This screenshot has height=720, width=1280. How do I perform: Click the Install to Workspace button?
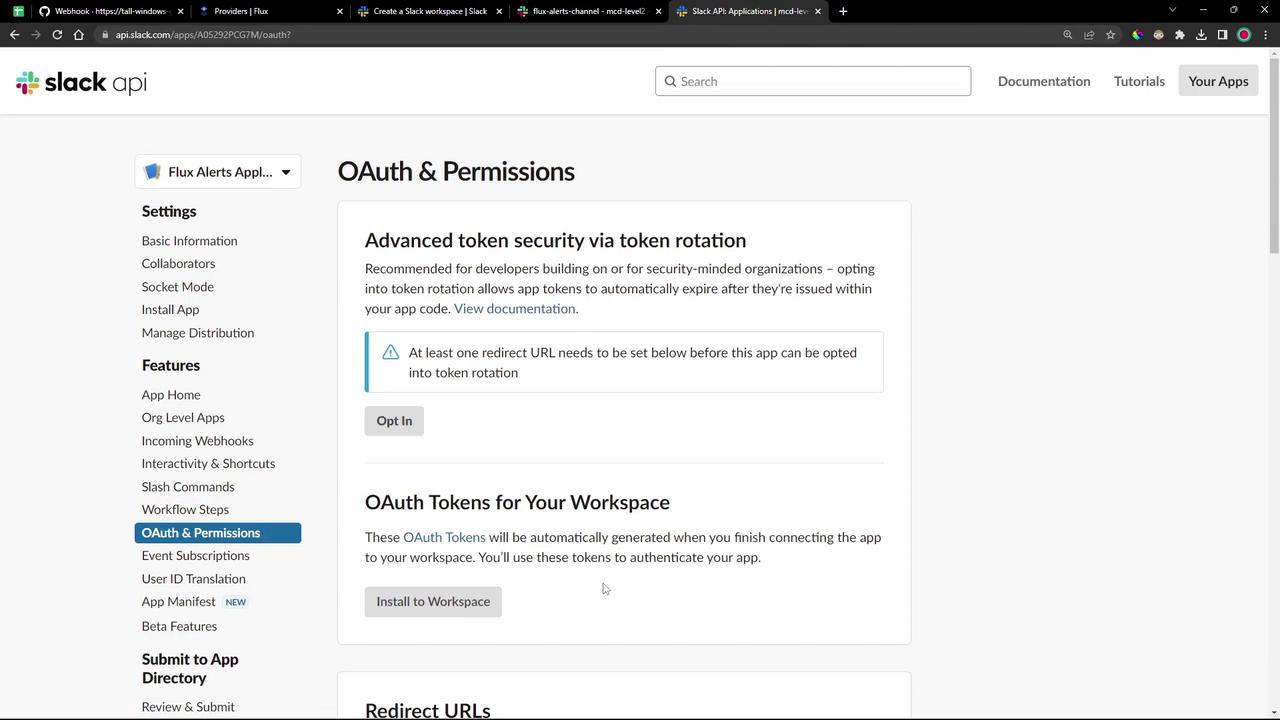433,602
